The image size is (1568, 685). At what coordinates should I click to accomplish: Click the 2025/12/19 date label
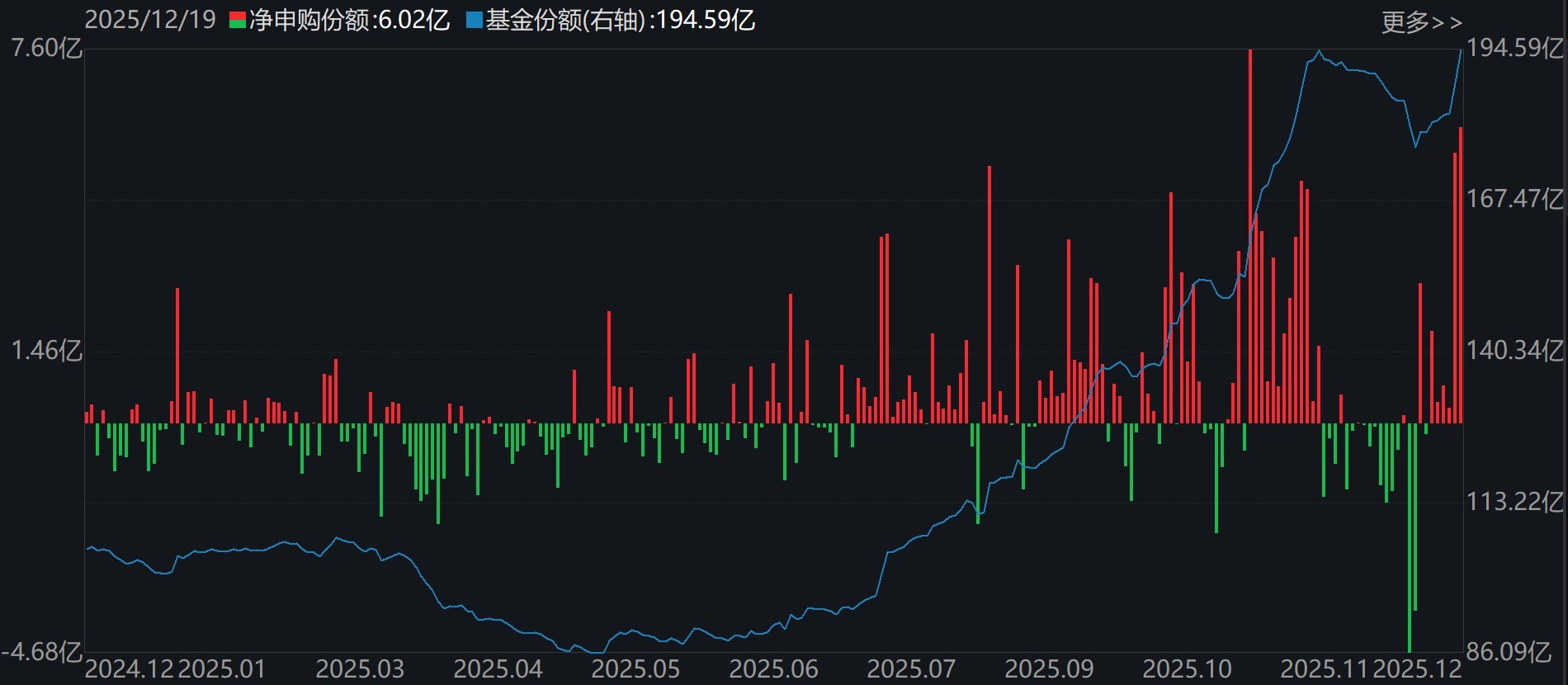click(150, 21)
